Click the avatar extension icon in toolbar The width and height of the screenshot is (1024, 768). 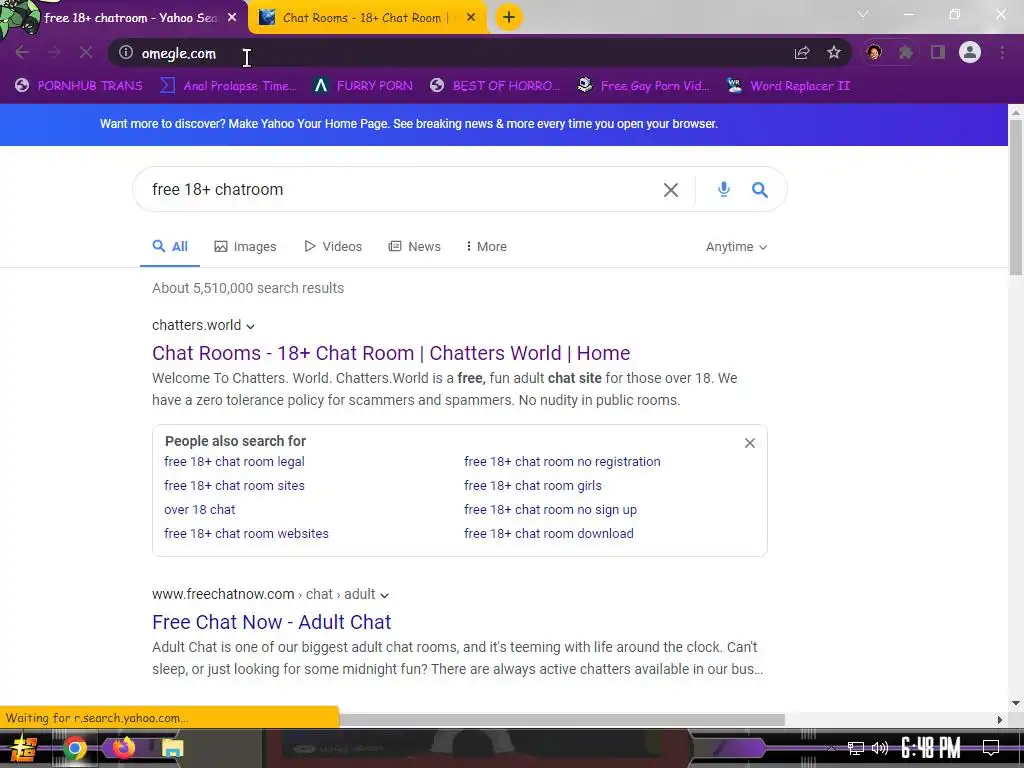pyautogui.click(x=874, y=53)
